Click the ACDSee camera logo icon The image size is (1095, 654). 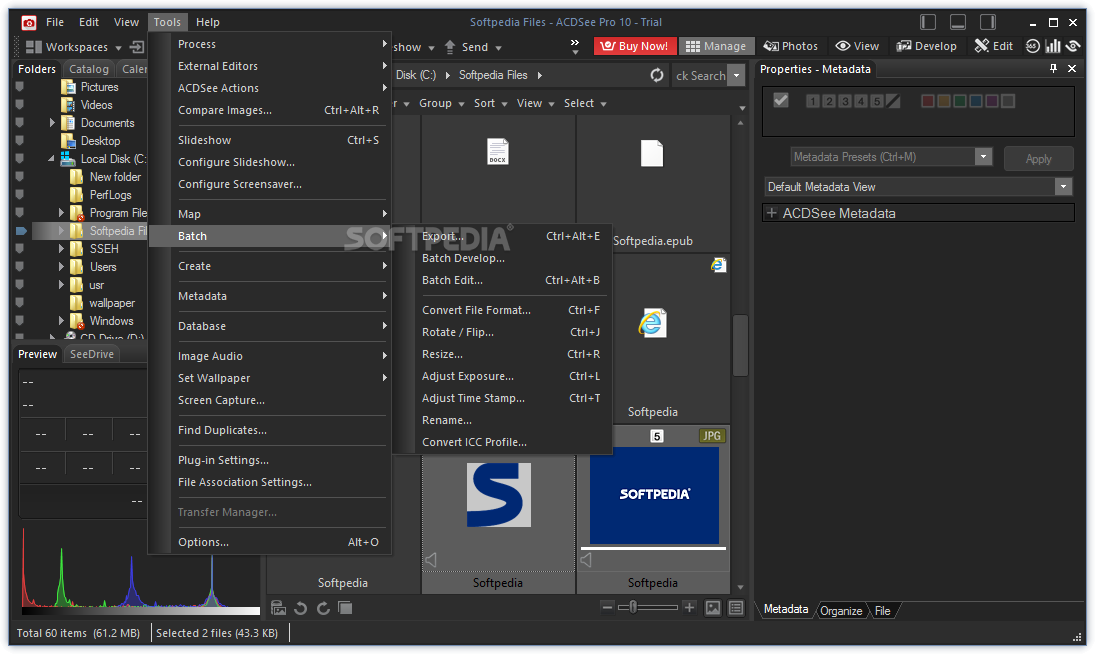pos(29,23)
